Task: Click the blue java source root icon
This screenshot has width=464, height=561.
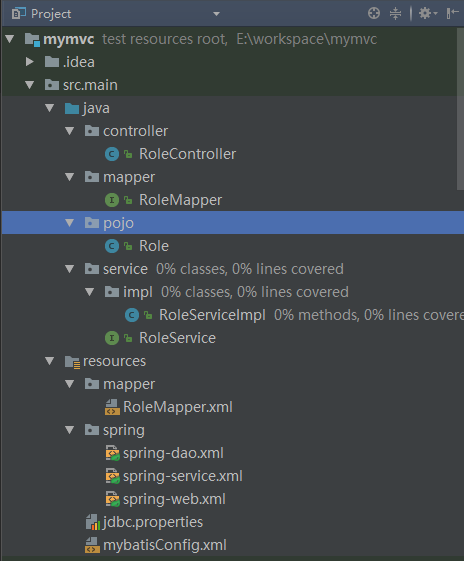Action: (x=72, y=108)
